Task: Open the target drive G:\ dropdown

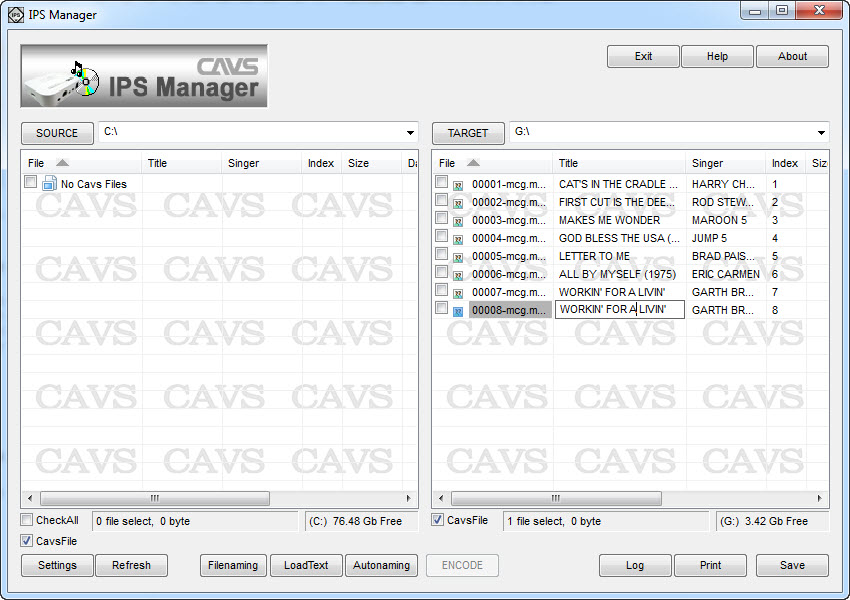Action: point(822,133)
